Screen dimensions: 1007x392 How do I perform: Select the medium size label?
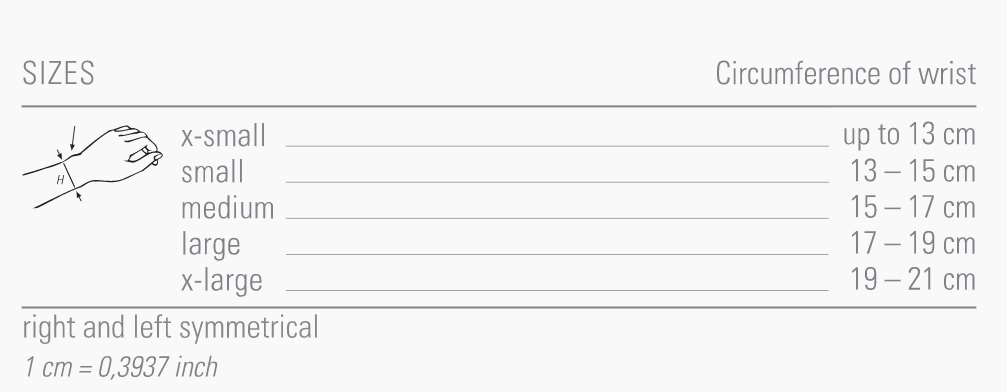coord(227,208)
